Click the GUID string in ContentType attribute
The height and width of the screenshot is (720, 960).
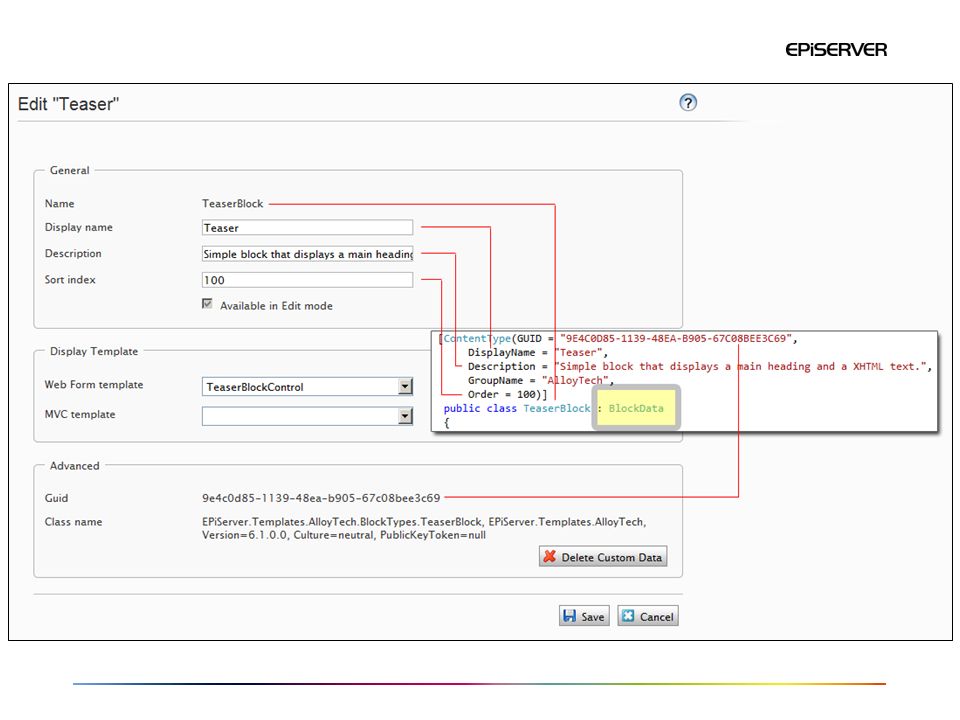coord(676,338)
